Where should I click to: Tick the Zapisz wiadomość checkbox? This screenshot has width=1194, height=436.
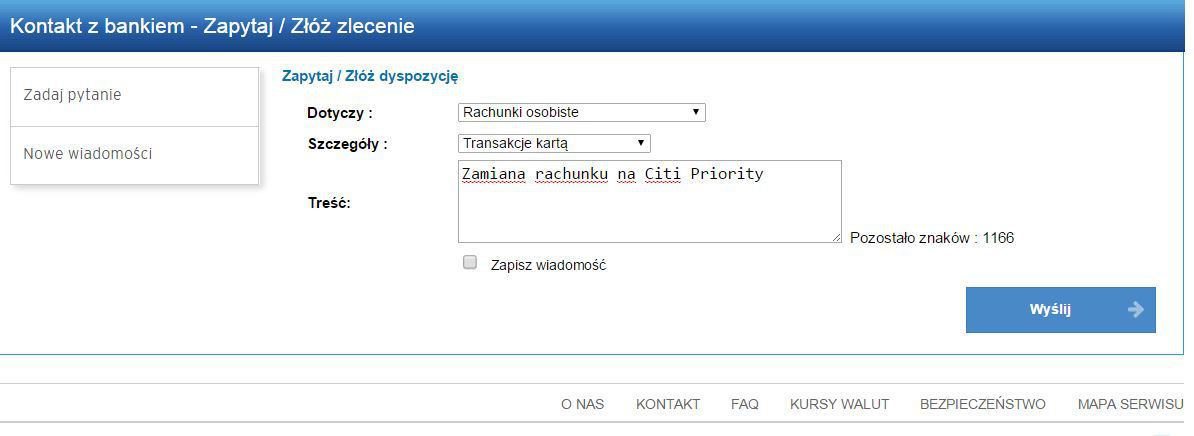470,263
